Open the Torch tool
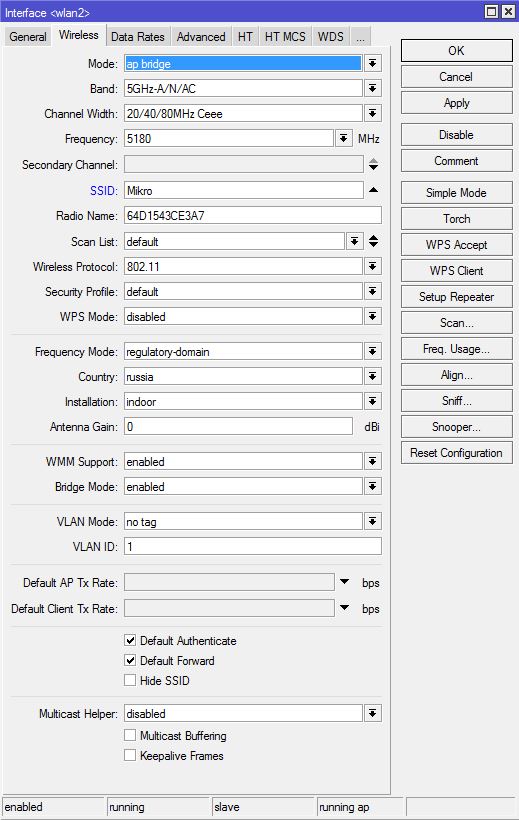Viewport: 519px width, 820px height. click(456, 219)
